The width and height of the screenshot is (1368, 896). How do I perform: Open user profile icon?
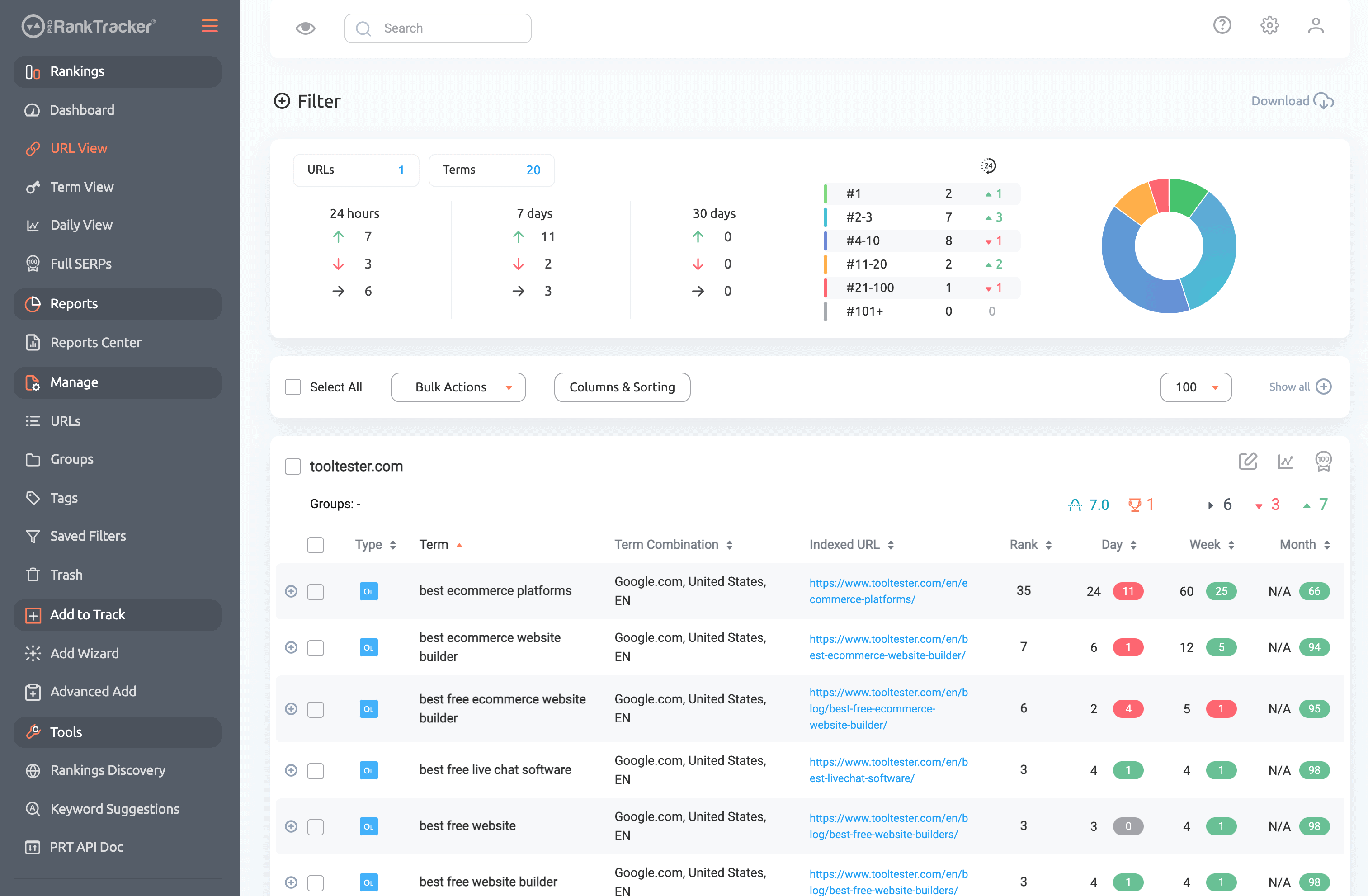click(1316, 25)
